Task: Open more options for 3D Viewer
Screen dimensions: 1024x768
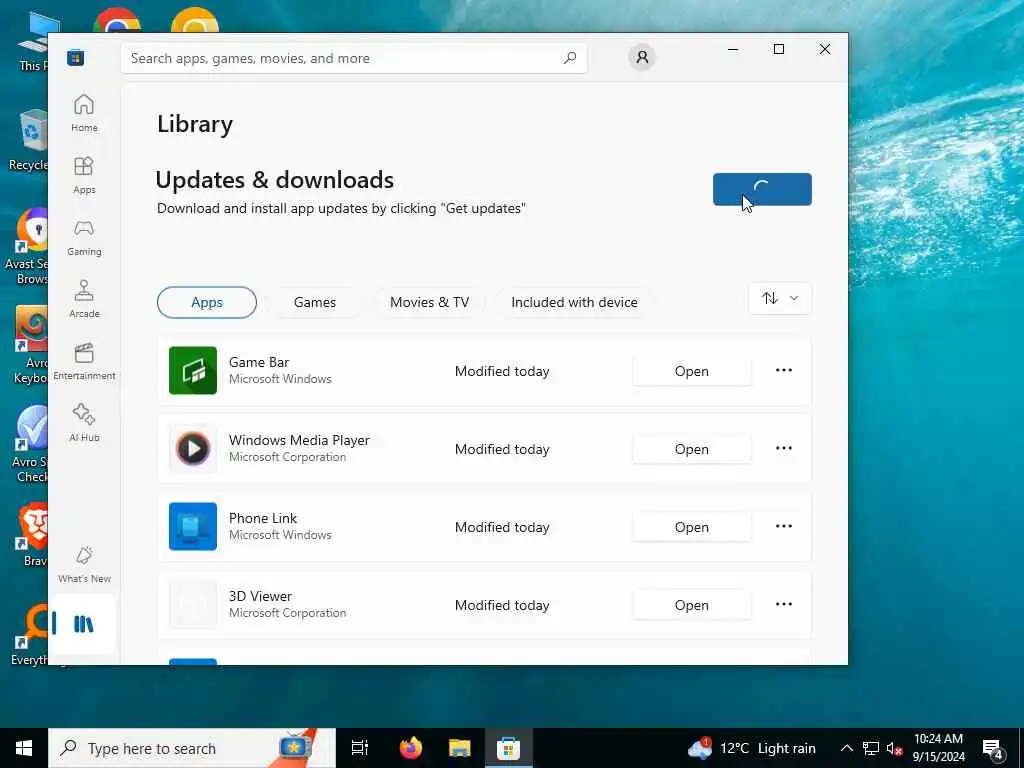Action: coord(784,605)
